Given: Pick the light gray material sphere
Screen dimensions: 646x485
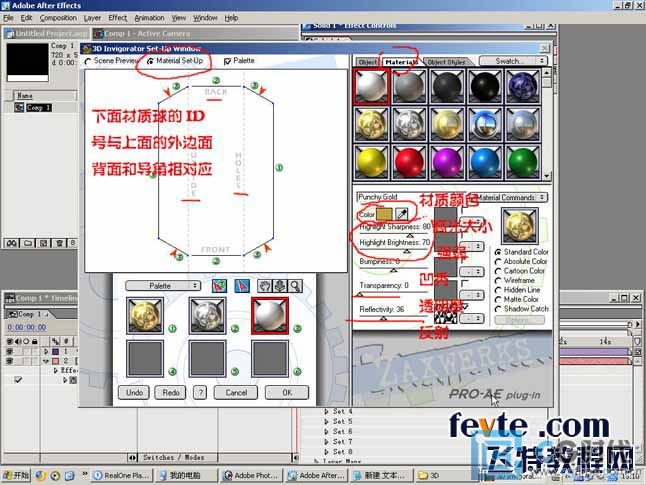Looking at the screenshot, I should coord(409,86).
